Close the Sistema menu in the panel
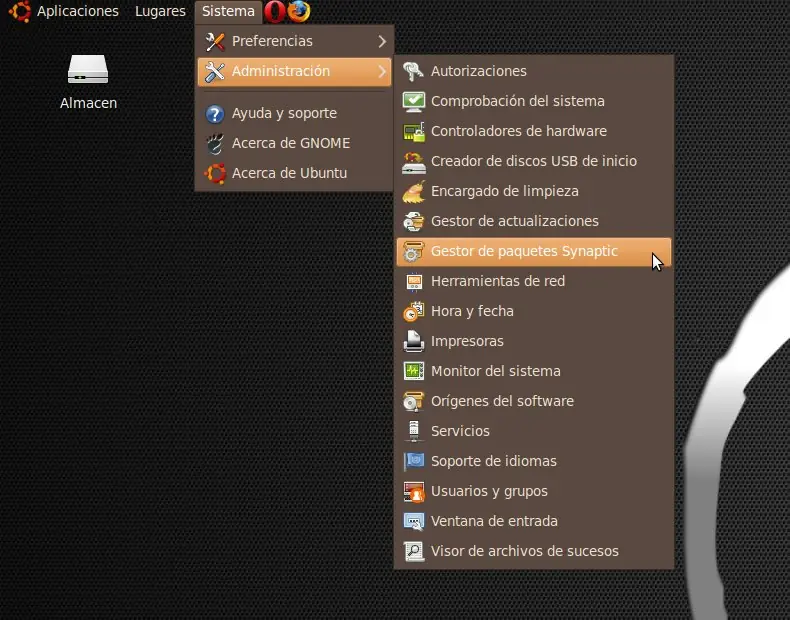This screenshot has width=790, height=620. (228, 11)
